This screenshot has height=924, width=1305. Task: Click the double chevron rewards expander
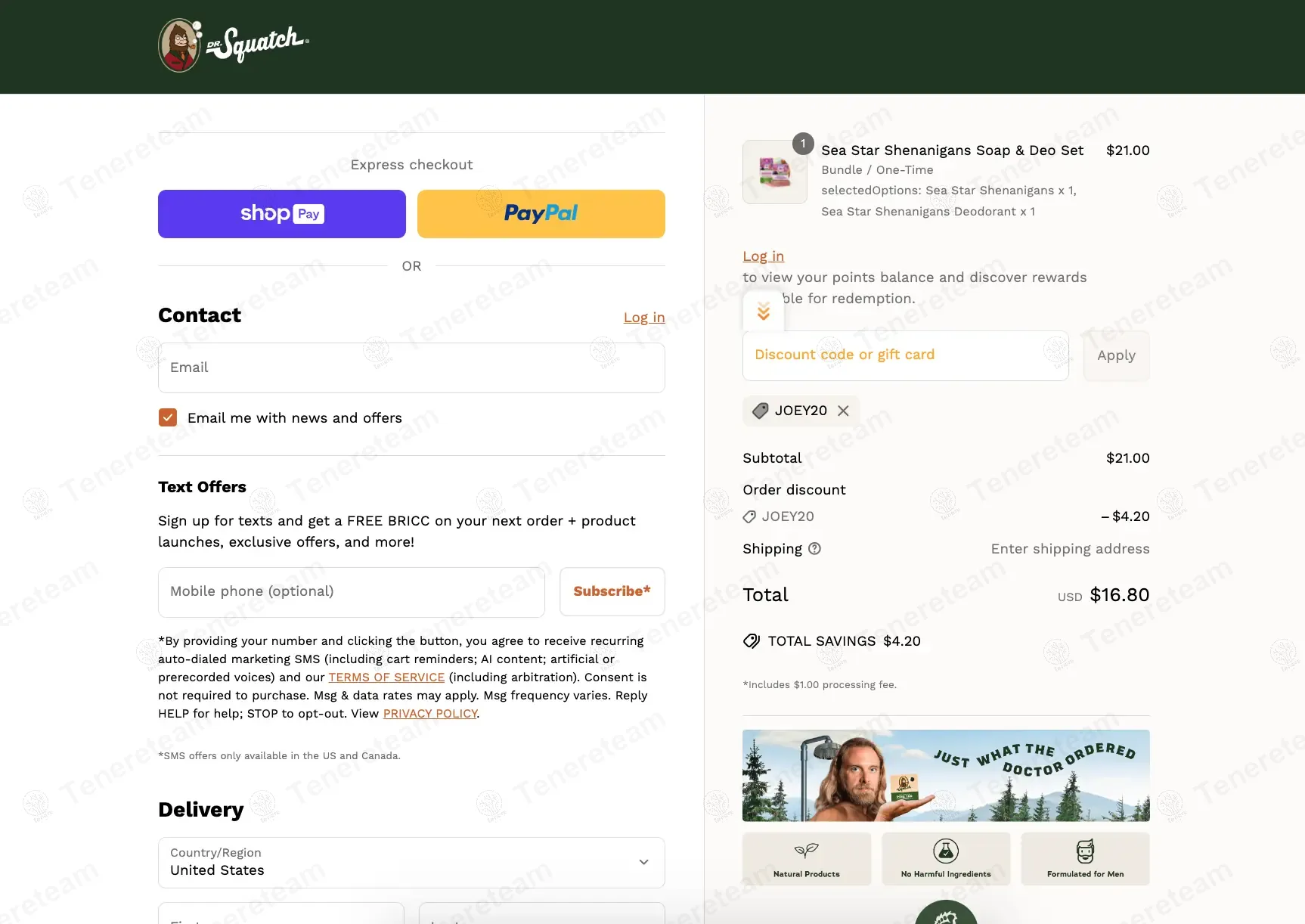pyautogui.click(x=764, y=312)
